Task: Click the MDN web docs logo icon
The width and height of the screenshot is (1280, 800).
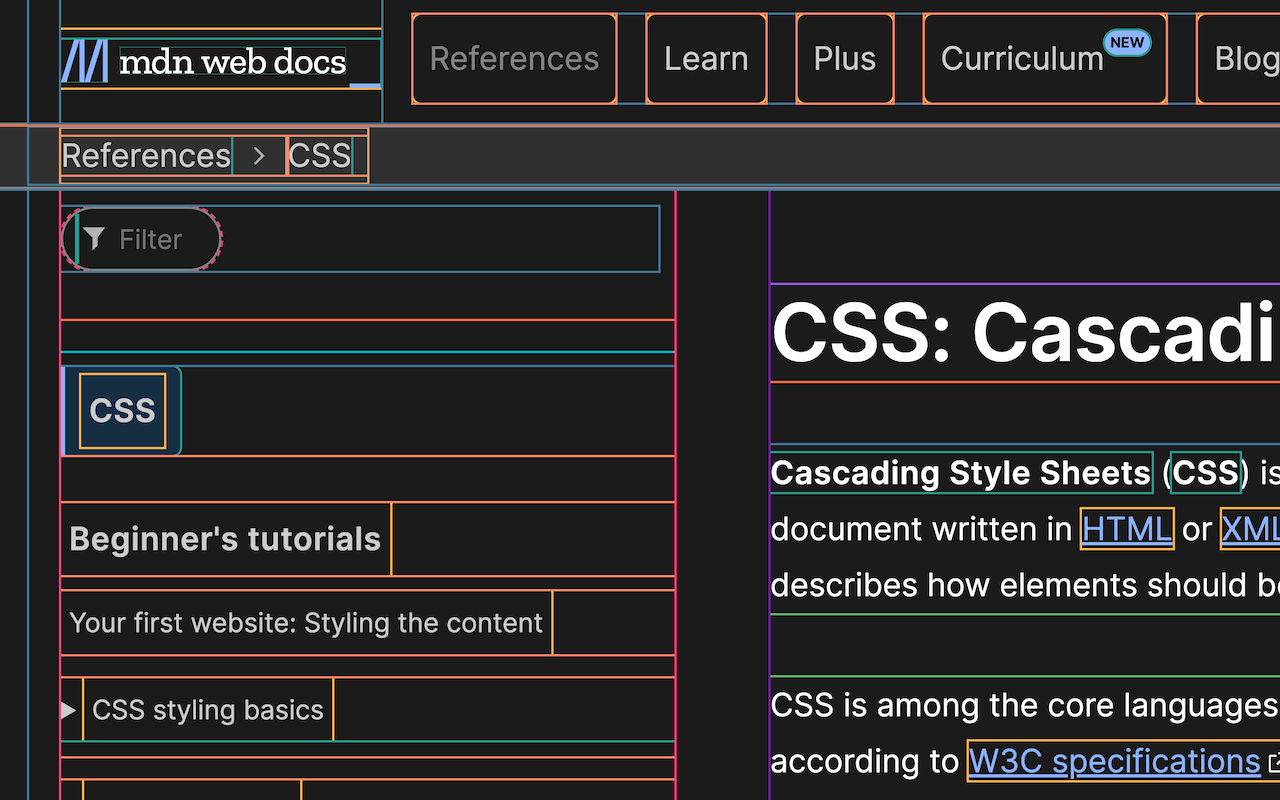Action: click(x=86, y=62)
